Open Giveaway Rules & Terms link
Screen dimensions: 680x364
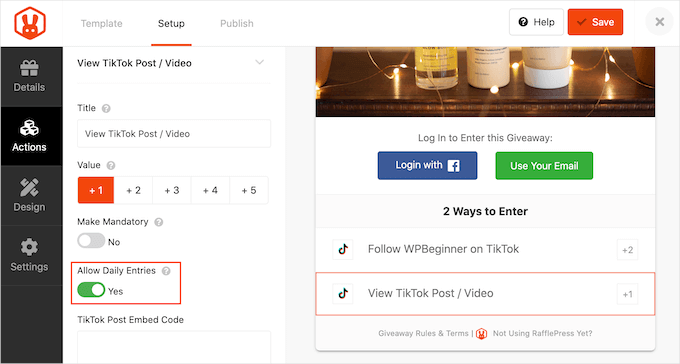[423, 334]
